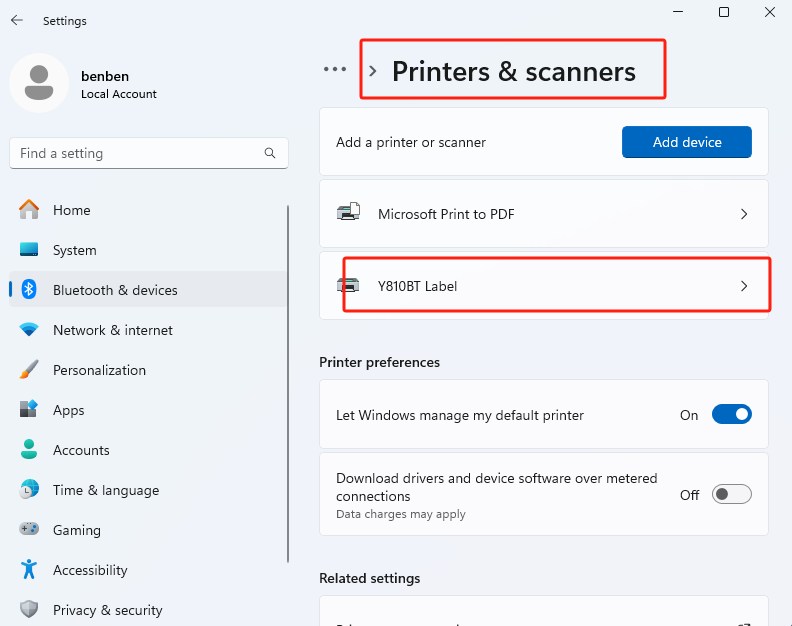This screenshot has height=626, width=792.
Task: Click the Privacy & security shield icon
Action: pos(29,609)
